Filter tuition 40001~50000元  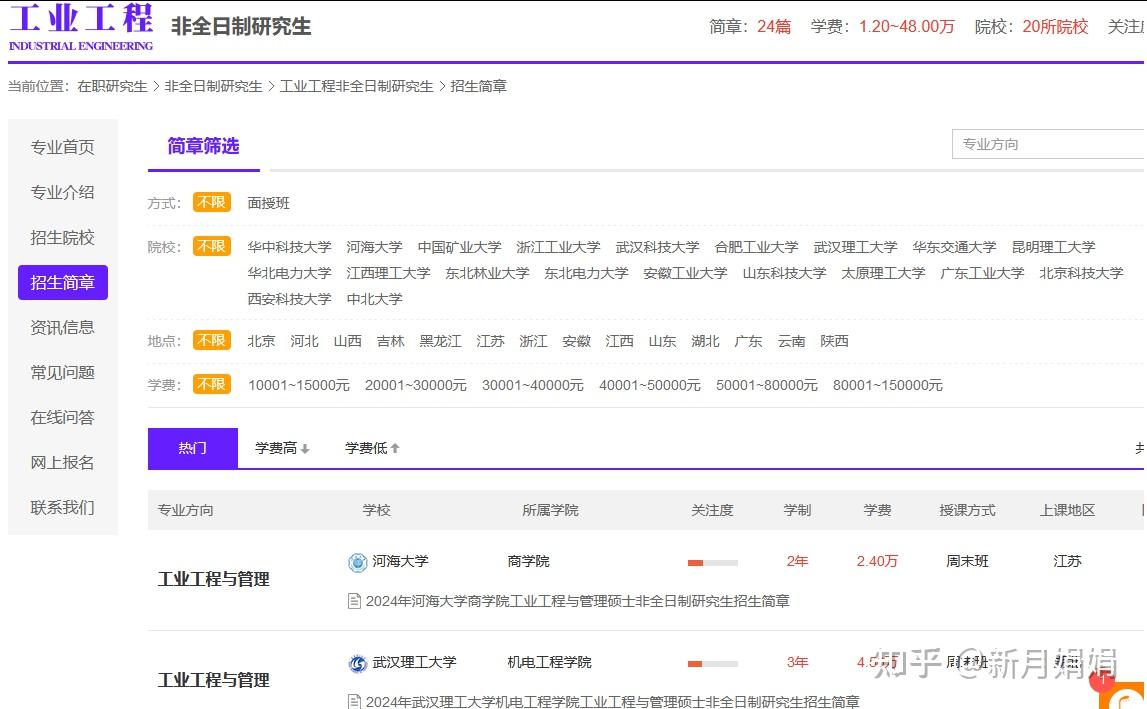[x=650, y=385]
